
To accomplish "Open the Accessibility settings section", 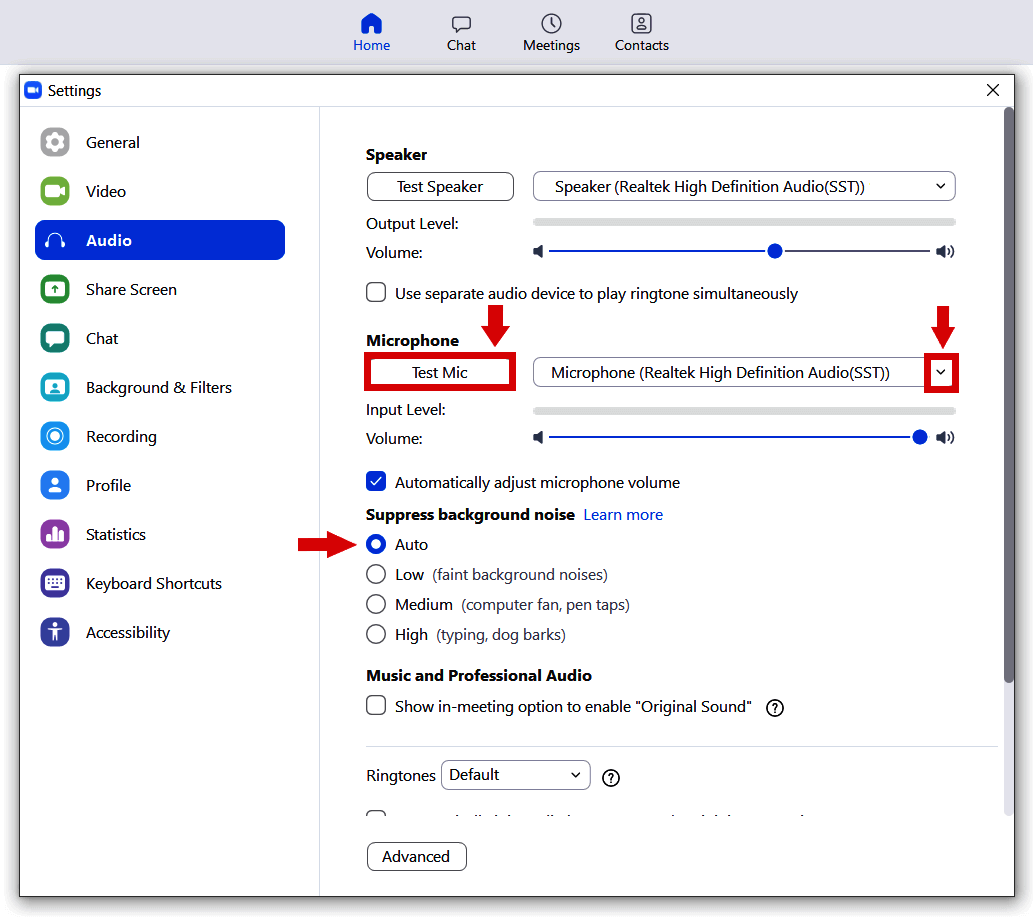I will coord(127,632).
